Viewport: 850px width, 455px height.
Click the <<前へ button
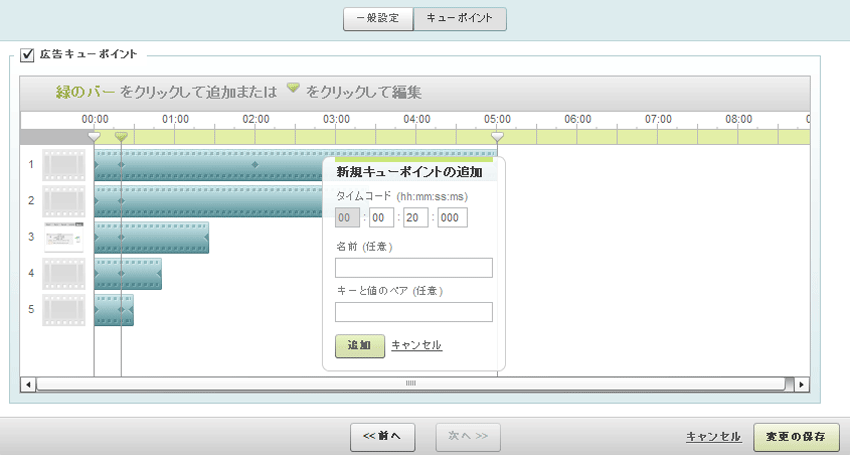[383, 437]
